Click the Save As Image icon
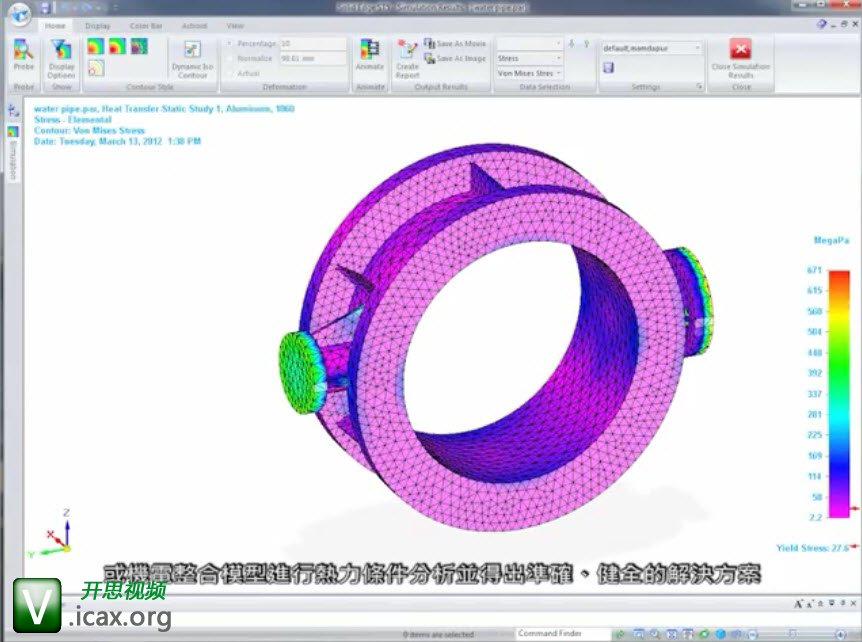The image size is (862, 642). pos(429,58)
